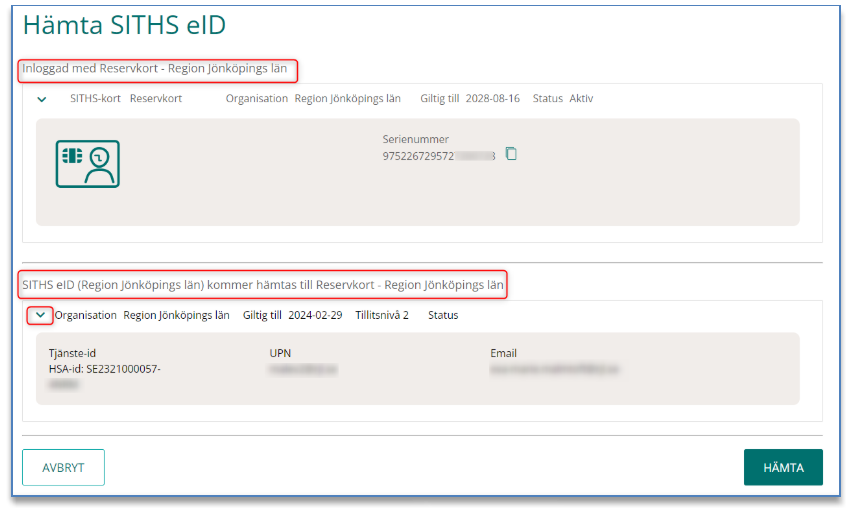This screenshot has height=513, width=854.
Task: Click the Giltig till 2028-08-16 date
Action: pos(483,99)
